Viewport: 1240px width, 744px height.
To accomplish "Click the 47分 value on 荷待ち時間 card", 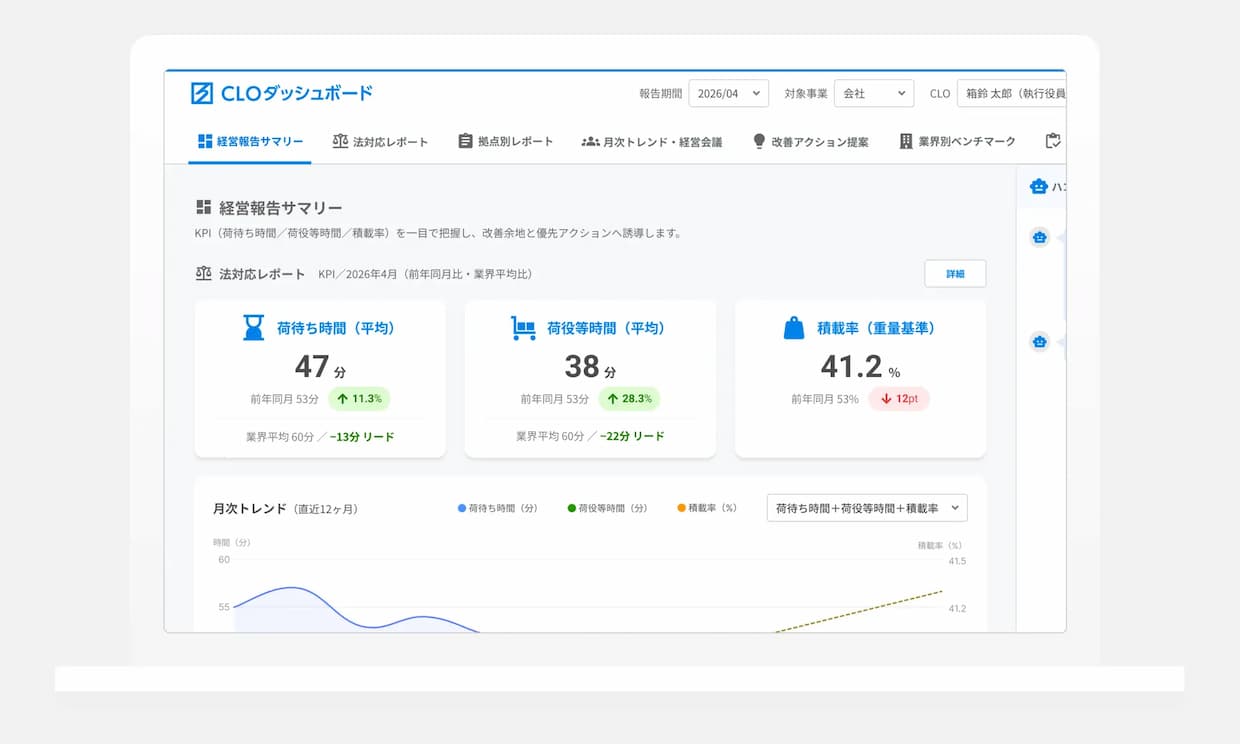I will (320, 366).
